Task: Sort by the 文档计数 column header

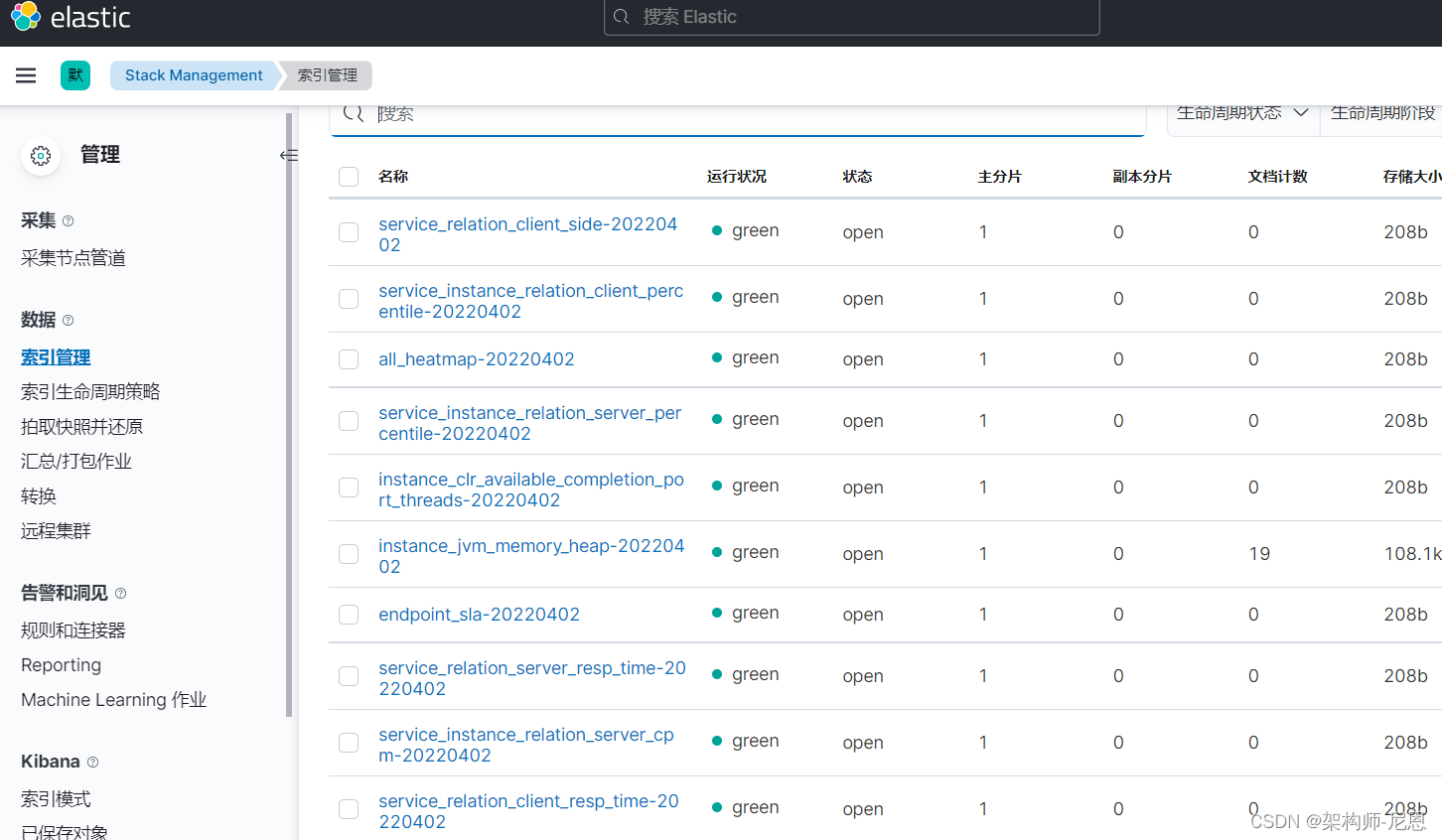Action: coord(1277,177)
